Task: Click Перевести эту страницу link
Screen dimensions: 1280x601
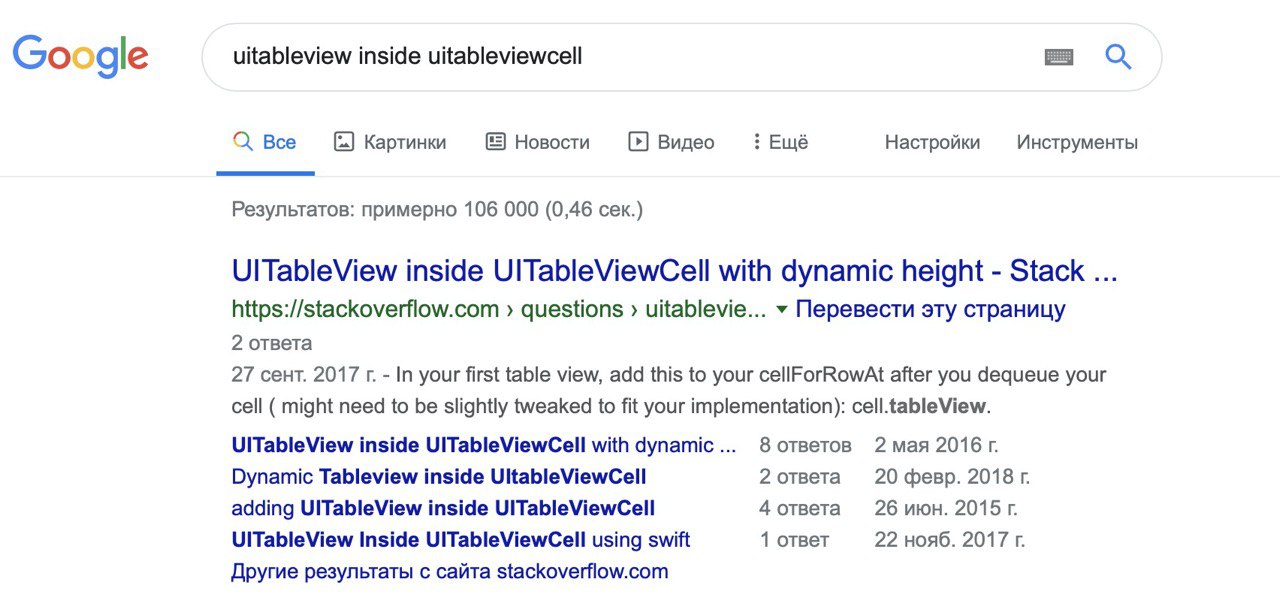Action: point(930,309)
